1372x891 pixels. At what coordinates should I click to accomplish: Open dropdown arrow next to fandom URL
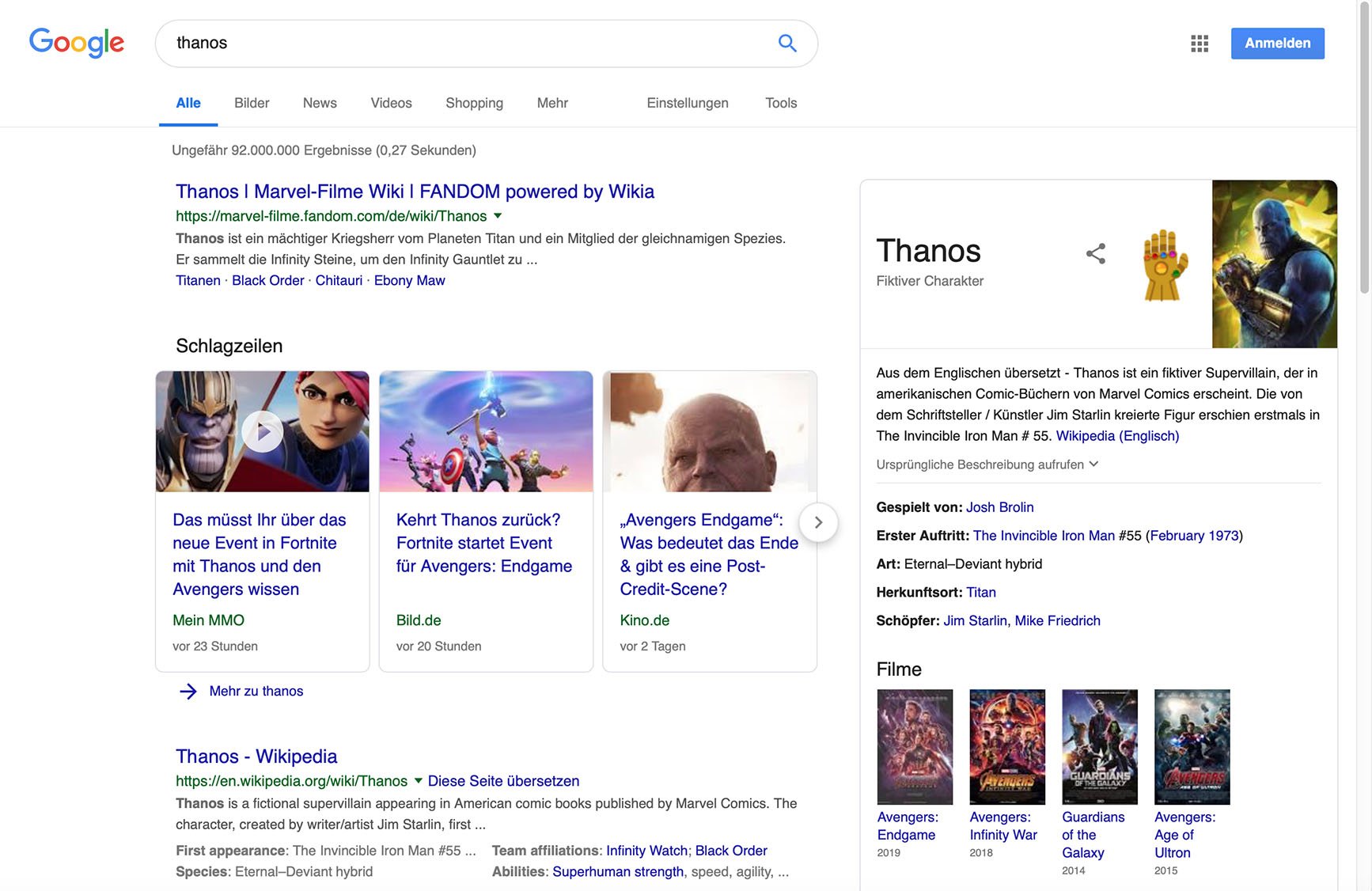(x=498, y=215)
